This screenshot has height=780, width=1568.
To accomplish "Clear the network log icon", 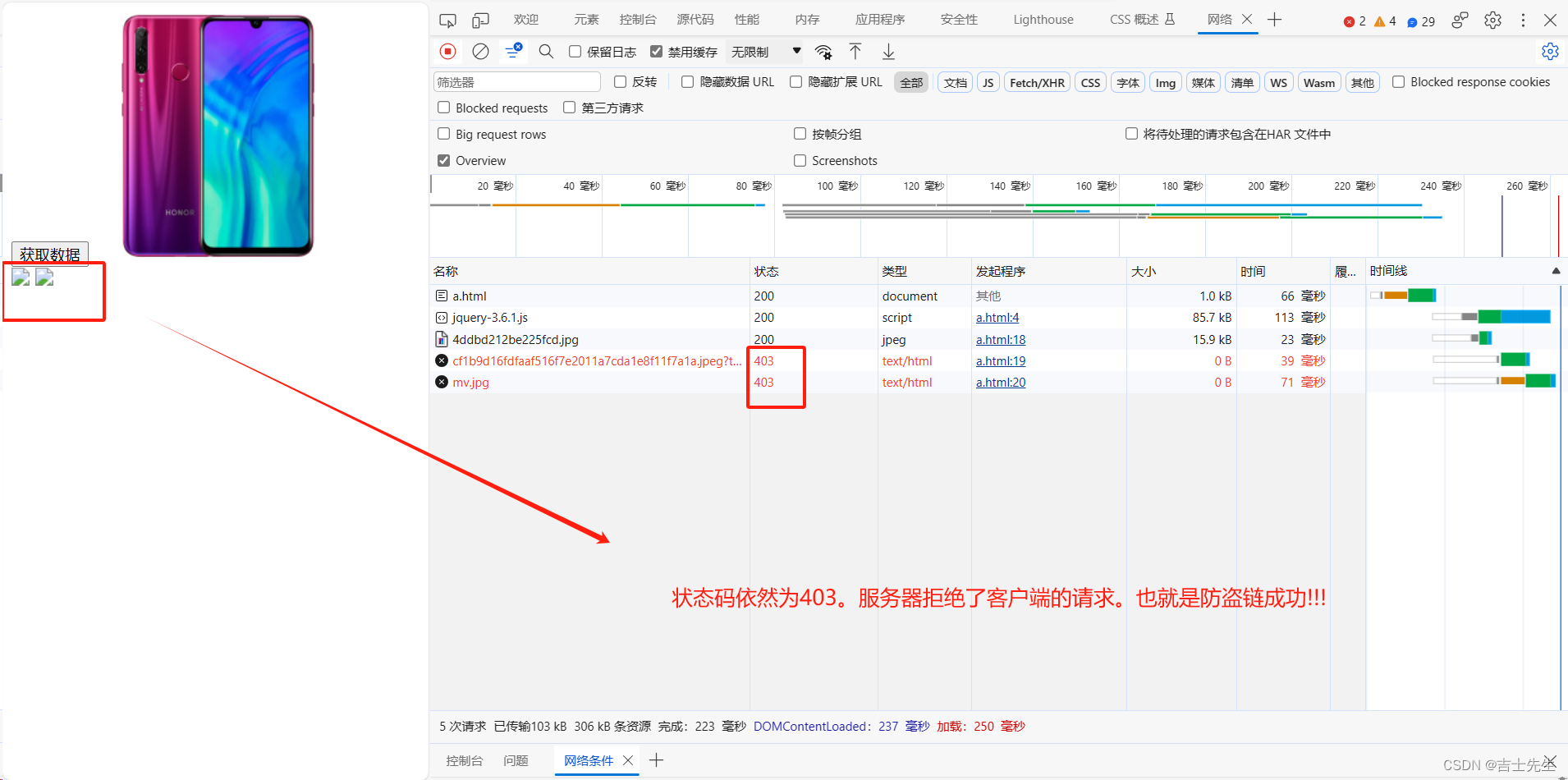I will tap(480, 52).
